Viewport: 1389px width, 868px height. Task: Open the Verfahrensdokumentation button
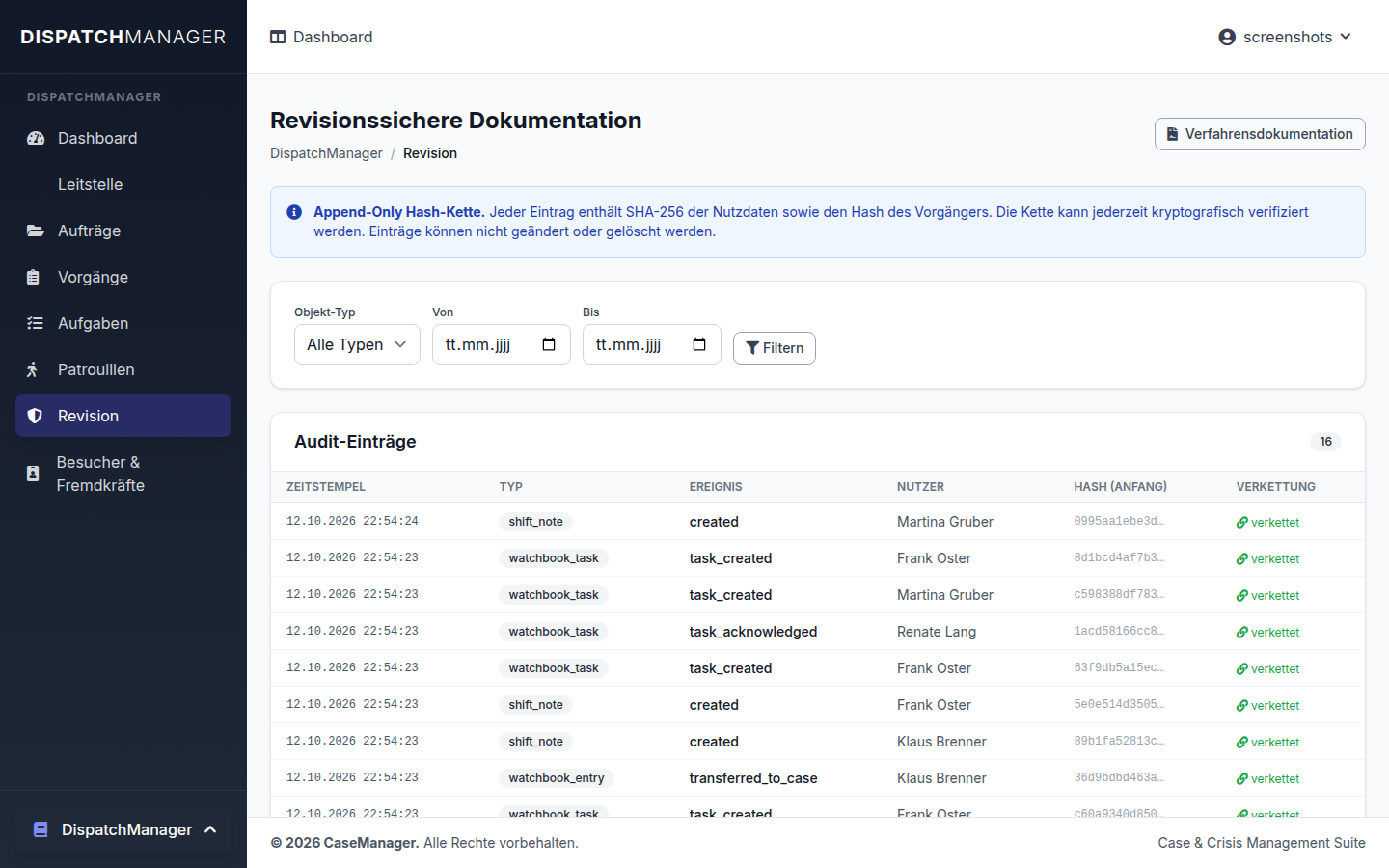pos(1260,134)
